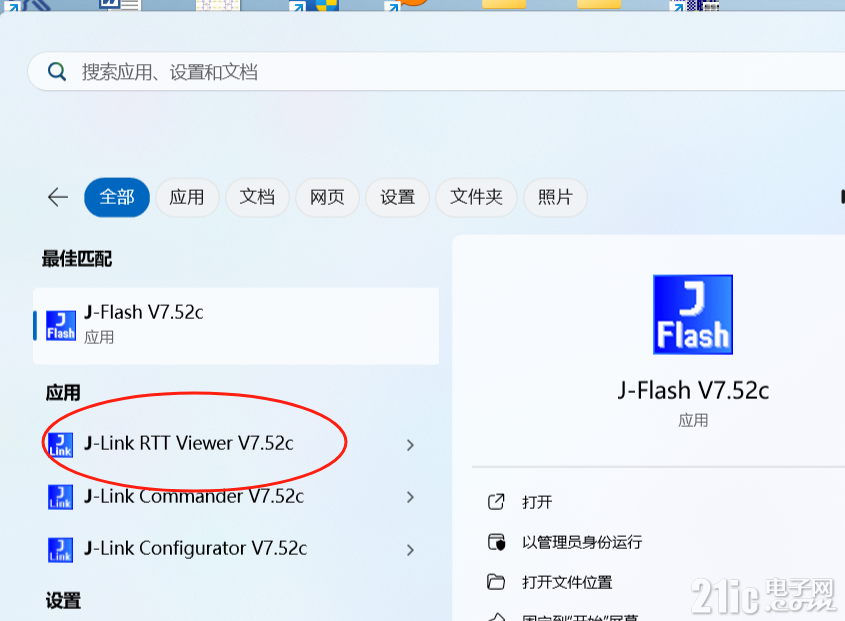Launch J-Link Configurator V7.52c
Image resolution: width=845 pixels, height=621 pixels.
(196, 548)
